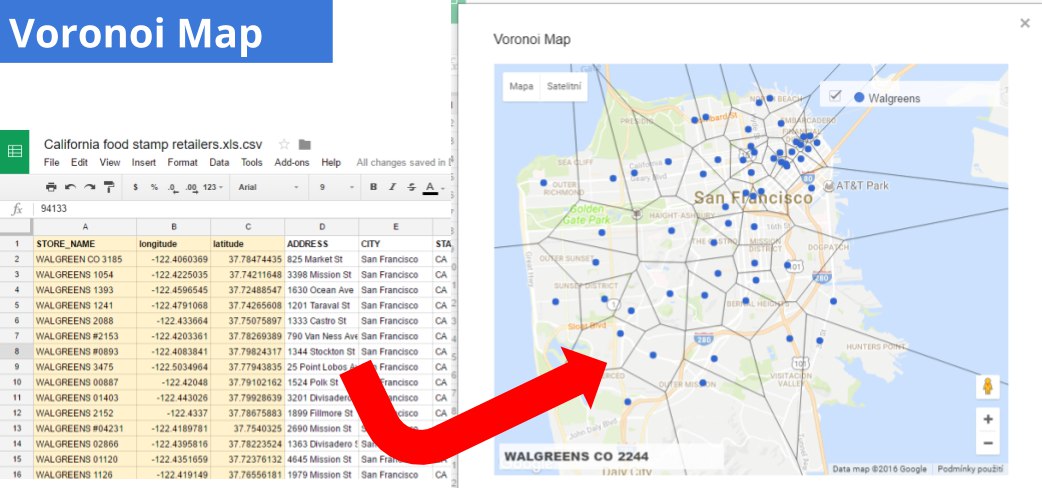The image size is (1042, 488).
Task: Open the File menu
Action: [51, 162]
